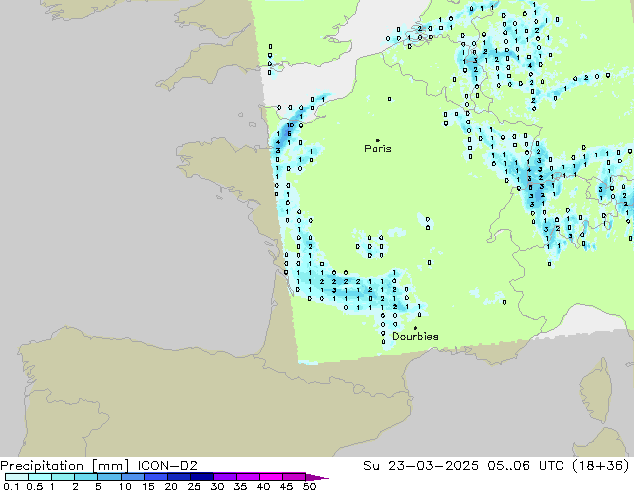Pick the 2 to 5 mm legend swatch

(x=86, y=477)
